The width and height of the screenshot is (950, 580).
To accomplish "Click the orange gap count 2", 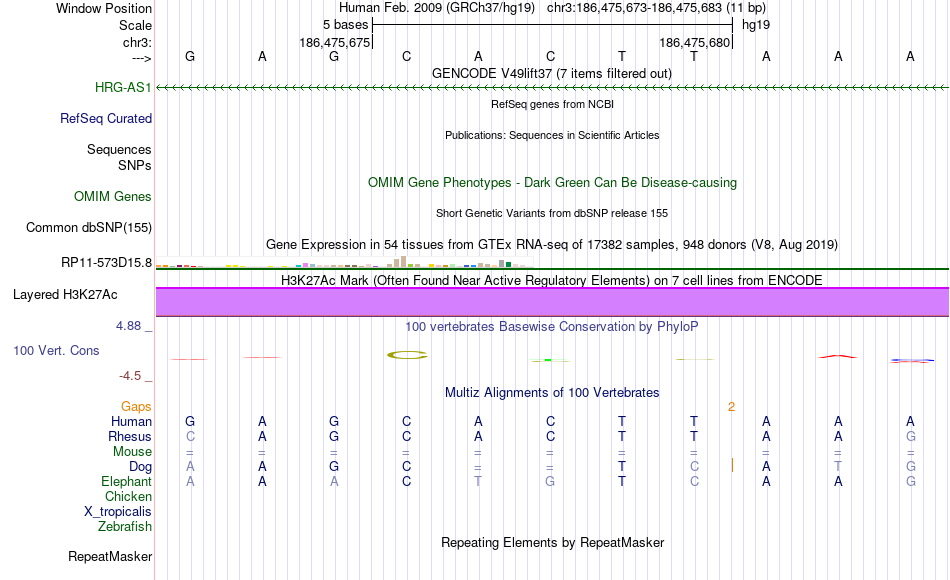I will point(731,407).
